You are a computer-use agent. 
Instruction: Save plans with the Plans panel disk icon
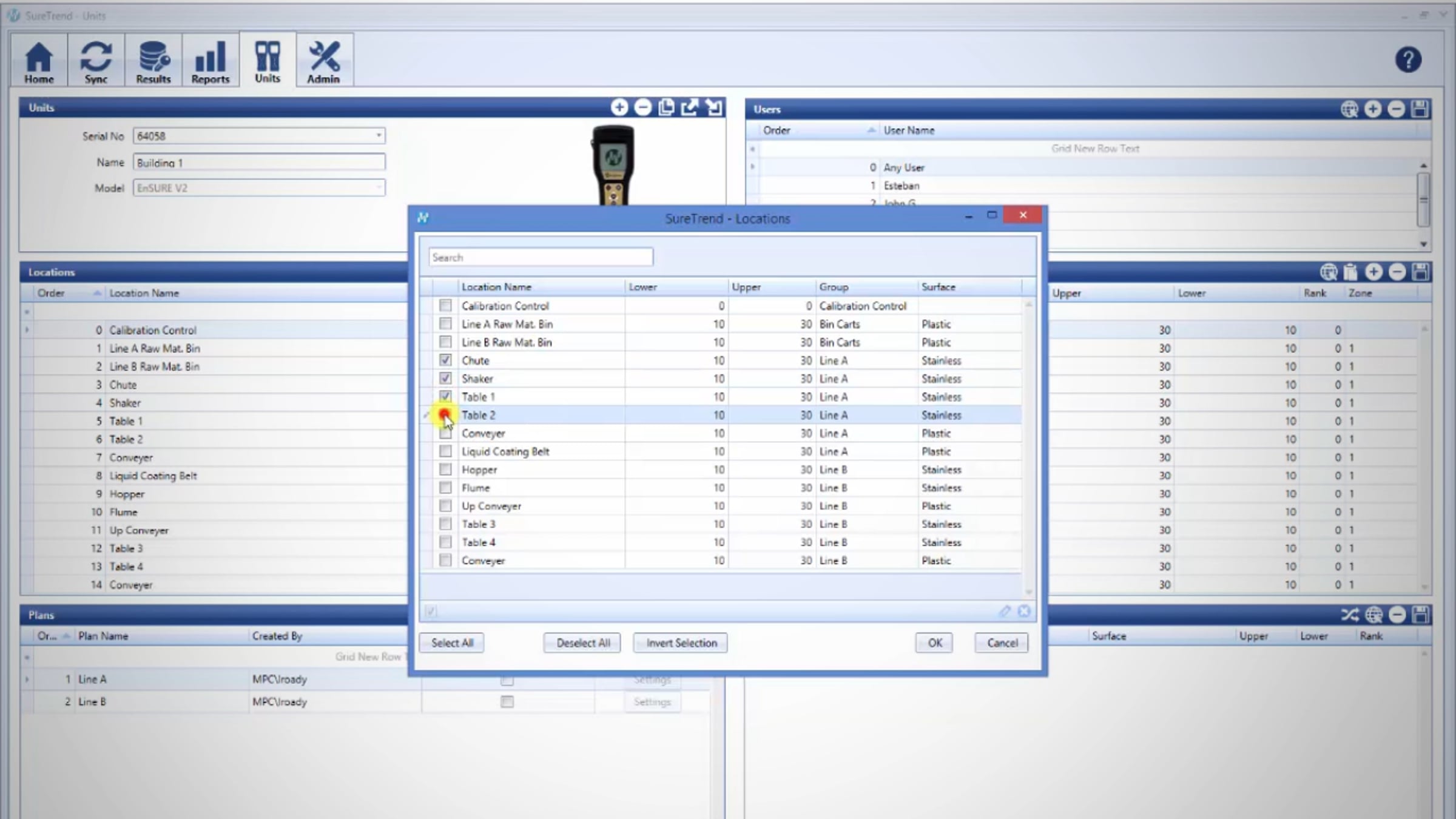1420,615
